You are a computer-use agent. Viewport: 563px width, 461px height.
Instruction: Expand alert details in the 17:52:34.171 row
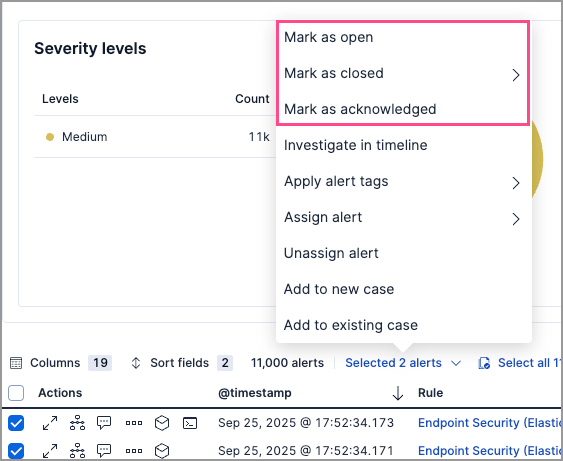coord(50,451)
